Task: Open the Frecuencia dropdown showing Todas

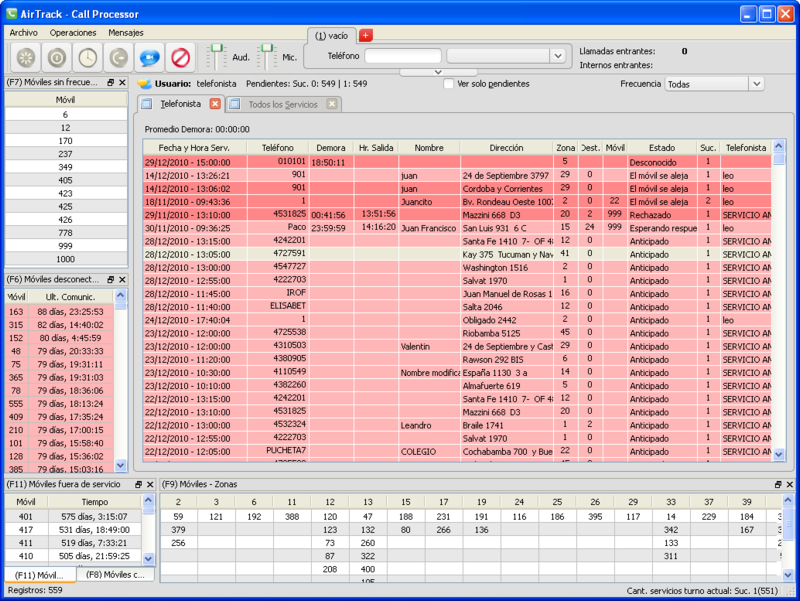Action: pyautogui.click(x=757, y=84)
